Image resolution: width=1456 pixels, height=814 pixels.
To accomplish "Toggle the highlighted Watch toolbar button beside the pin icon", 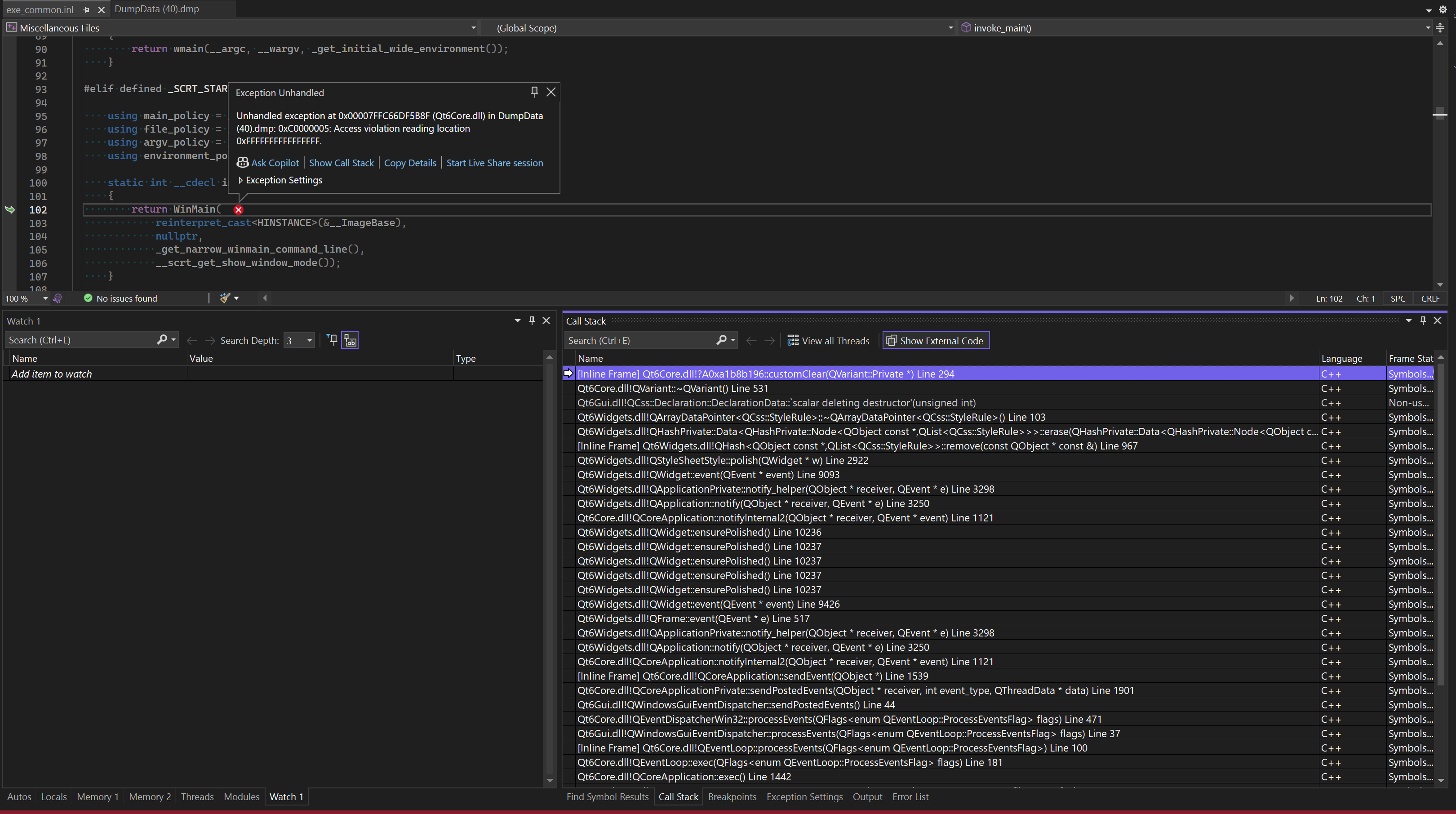I will click(350, 340).
